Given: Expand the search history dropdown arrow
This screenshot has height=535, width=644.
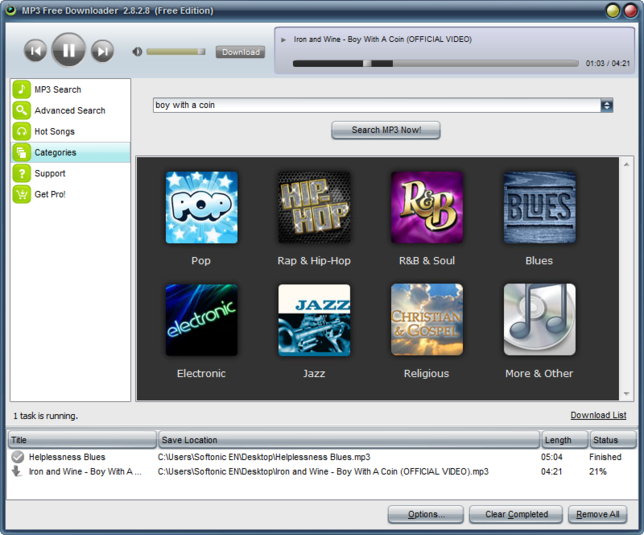Looking at the screenshot, I should (x=607, y=106).
